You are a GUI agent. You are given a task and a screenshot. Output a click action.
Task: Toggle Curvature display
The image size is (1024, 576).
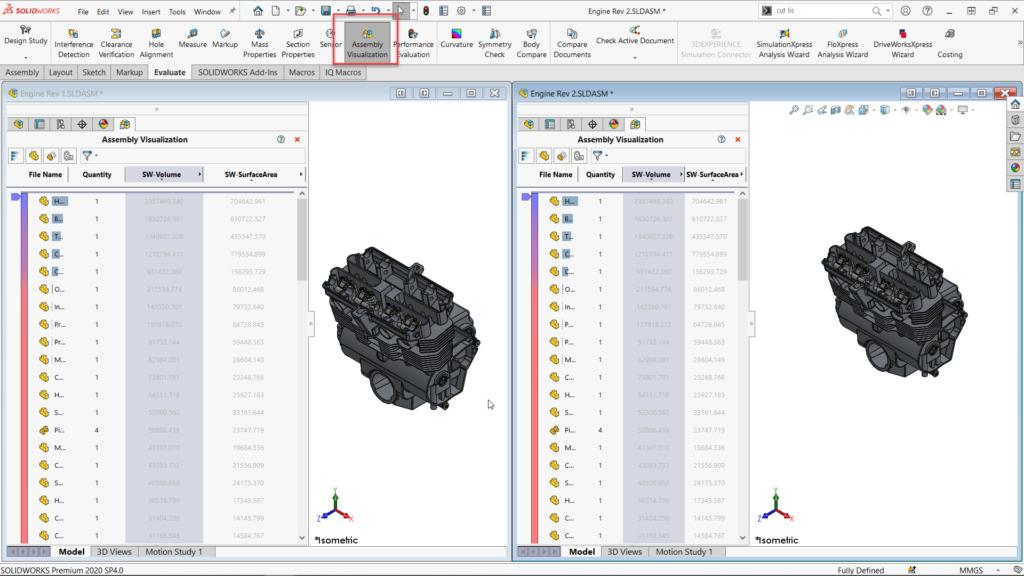click(456, 39)
